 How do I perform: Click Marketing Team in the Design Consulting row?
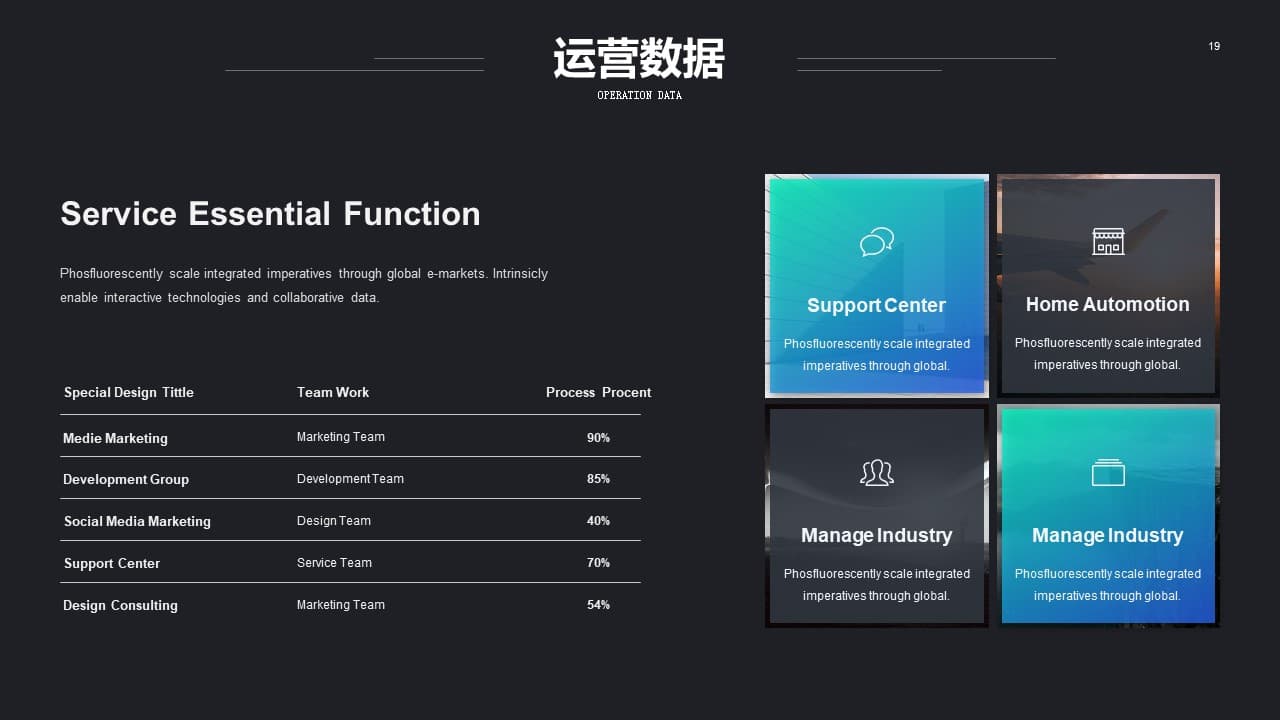click(341, 605)
